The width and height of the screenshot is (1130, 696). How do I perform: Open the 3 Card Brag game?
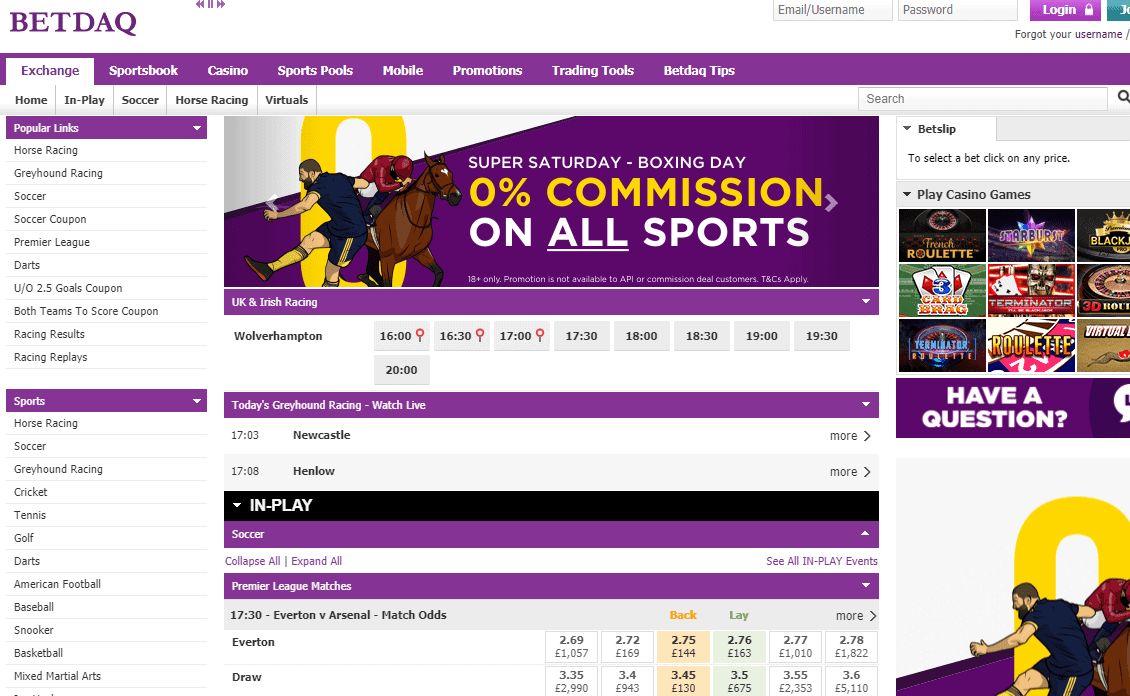click(x=942, y=290)
